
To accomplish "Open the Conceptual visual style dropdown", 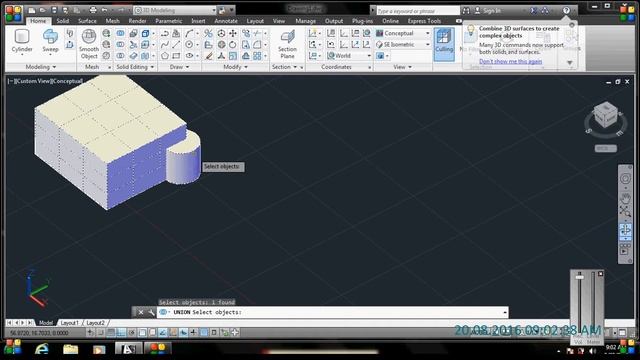I will point(403,33).
